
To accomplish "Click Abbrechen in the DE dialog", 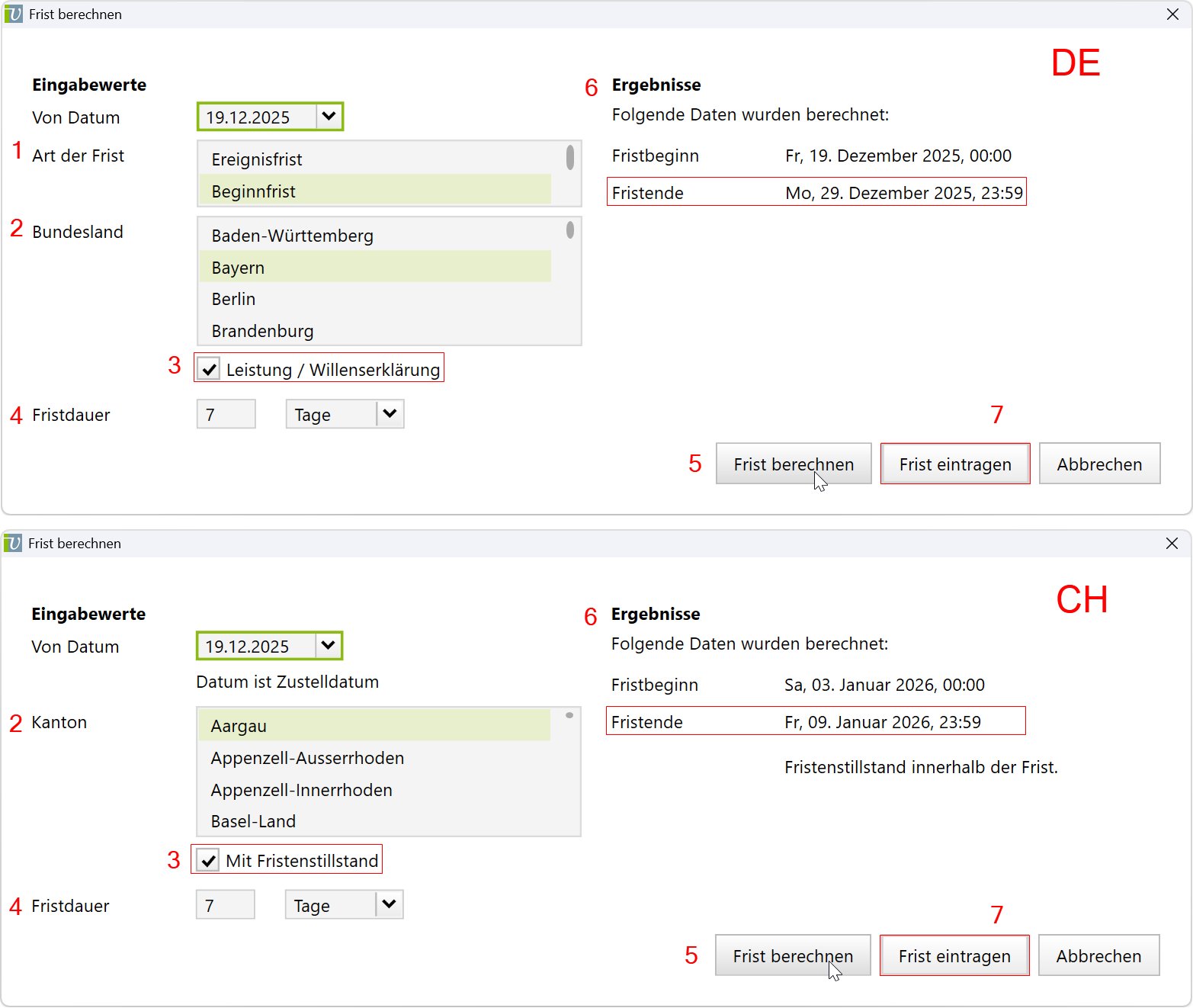I will pos(1099,464).
